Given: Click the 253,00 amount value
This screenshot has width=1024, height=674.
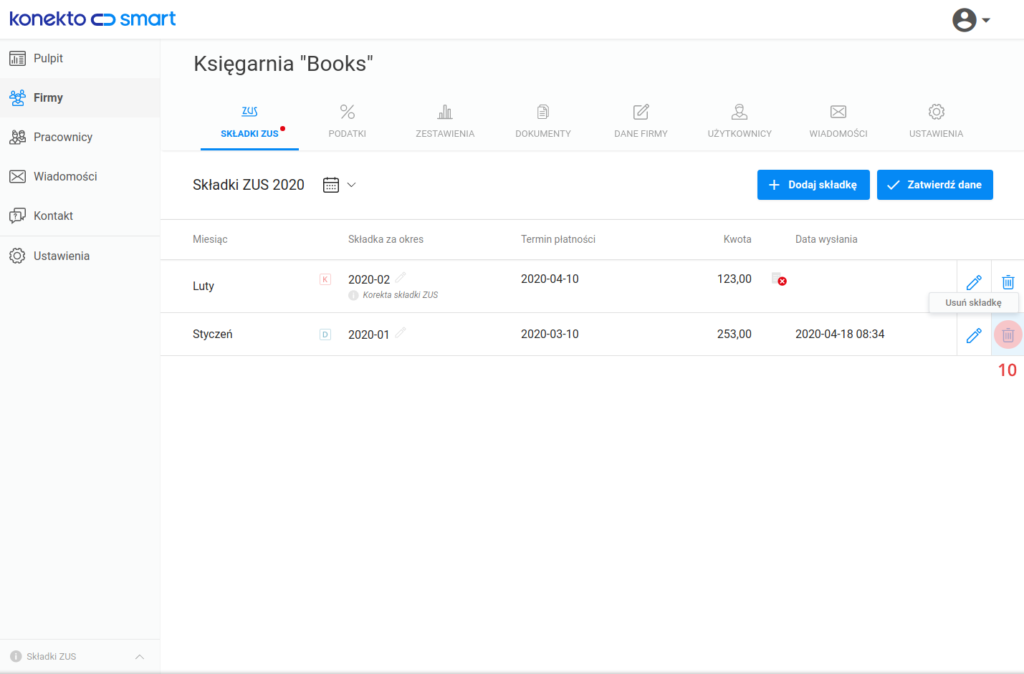Looking at the screenshot, I should pyautogui.click(x=734, y=334).
